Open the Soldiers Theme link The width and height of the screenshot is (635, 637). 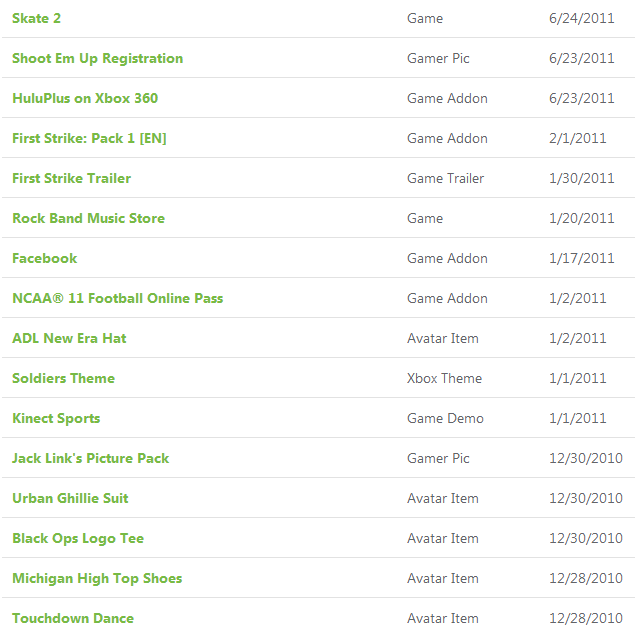click(x=63, y=378)
